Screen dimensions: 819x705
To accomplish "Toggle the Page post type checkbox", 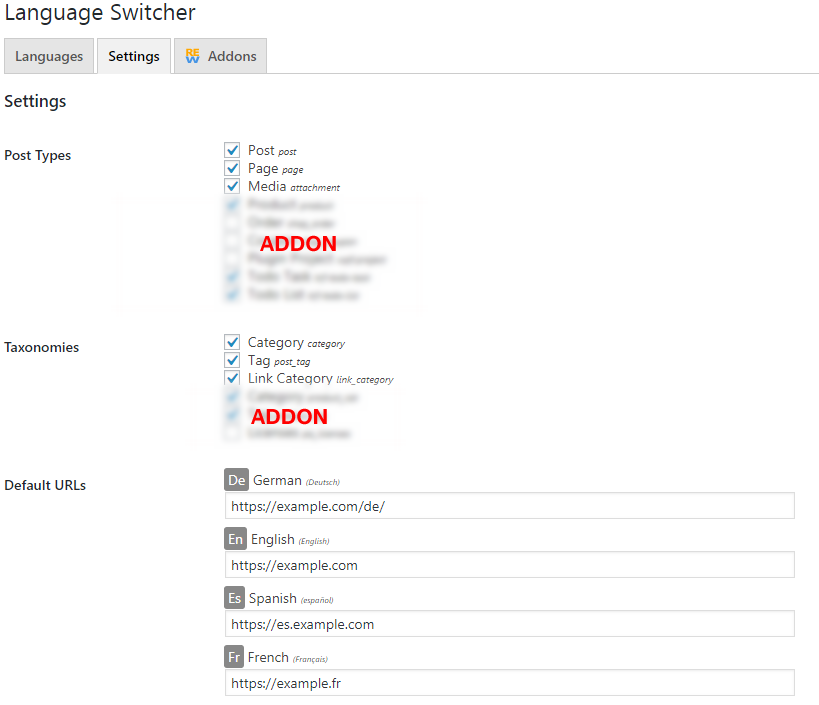I will point(232,167).
